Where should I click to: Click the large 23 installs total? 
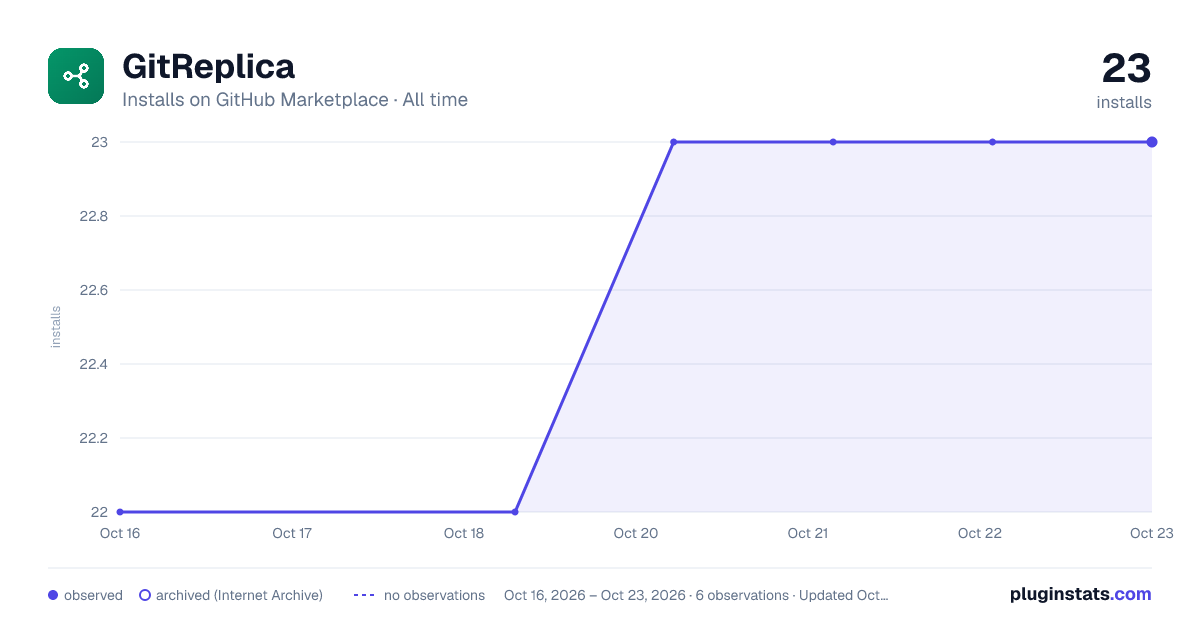pos(1127,69)
